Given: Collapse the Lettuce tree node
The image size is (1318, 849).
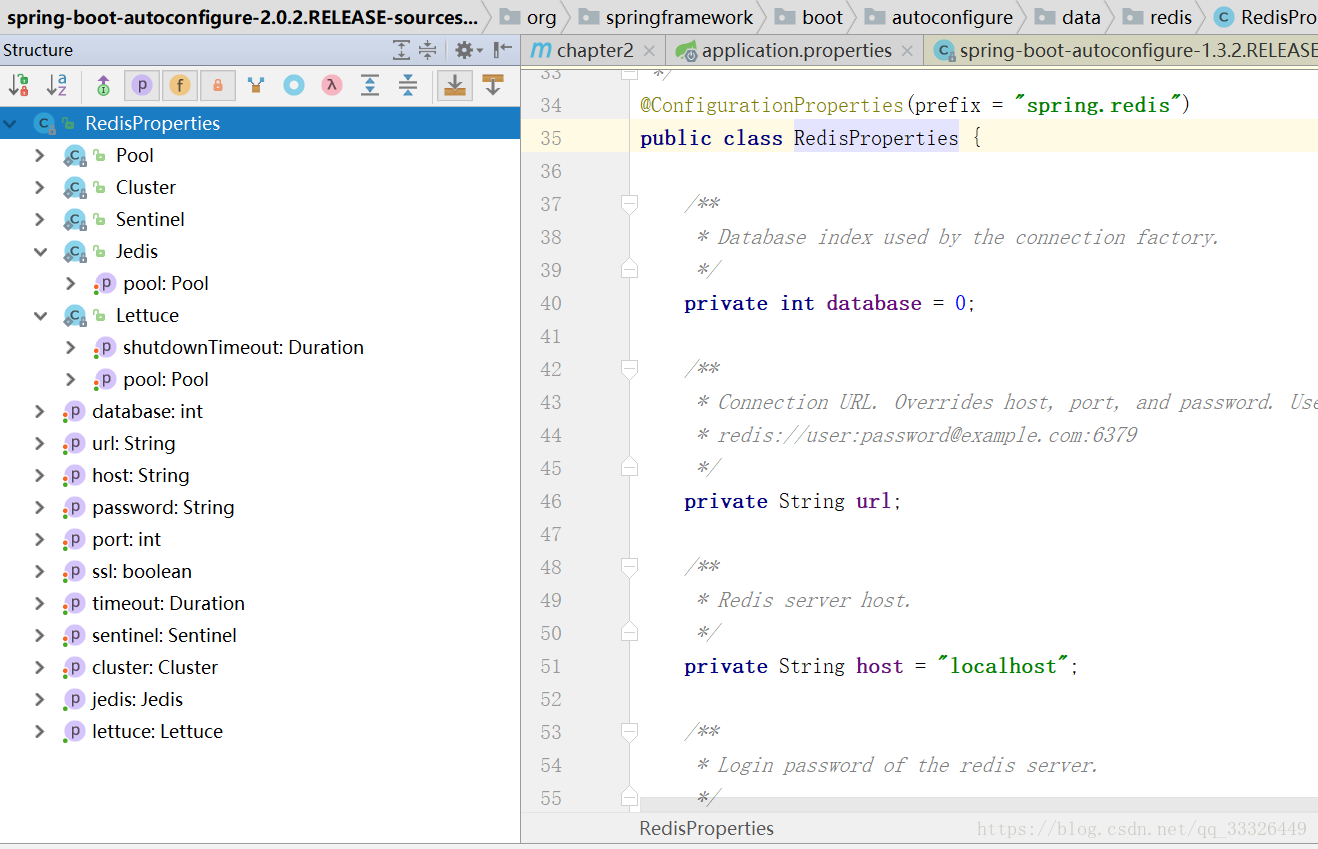Looking at the screenshot, I should click(x=40, y=315).
